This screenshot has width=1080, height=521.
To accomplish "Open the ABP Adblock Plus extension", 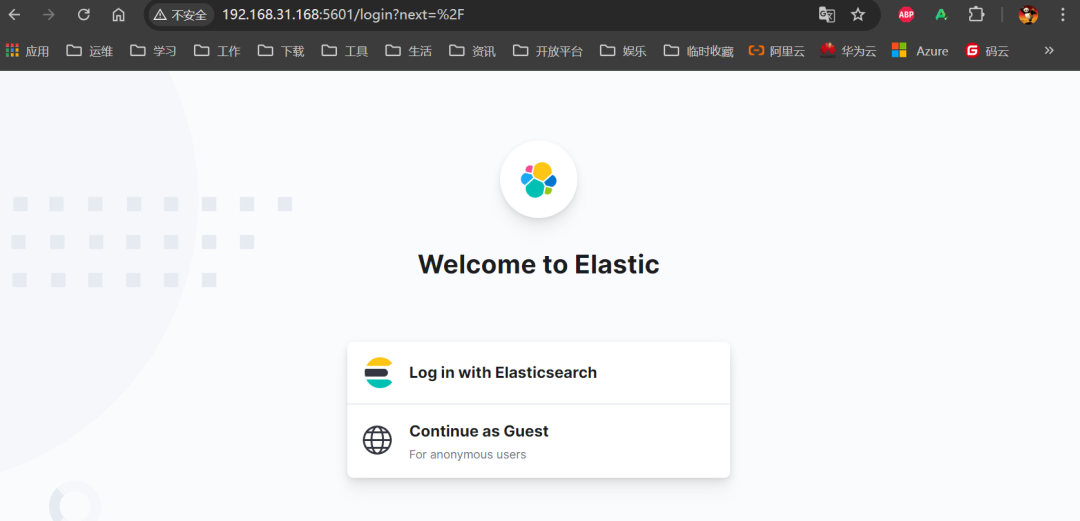I will (x=906, y=14).
